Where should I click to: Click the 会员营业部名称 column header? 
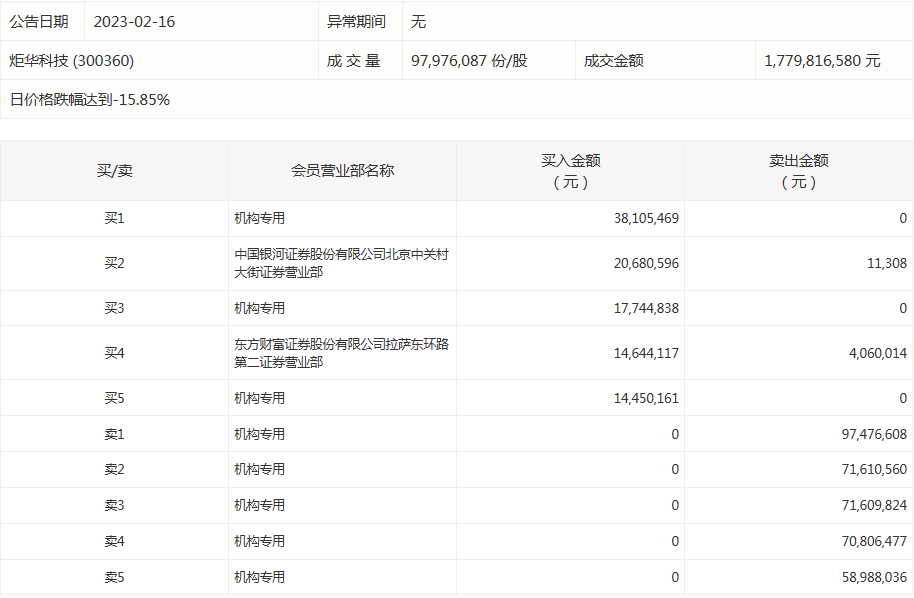342,171
